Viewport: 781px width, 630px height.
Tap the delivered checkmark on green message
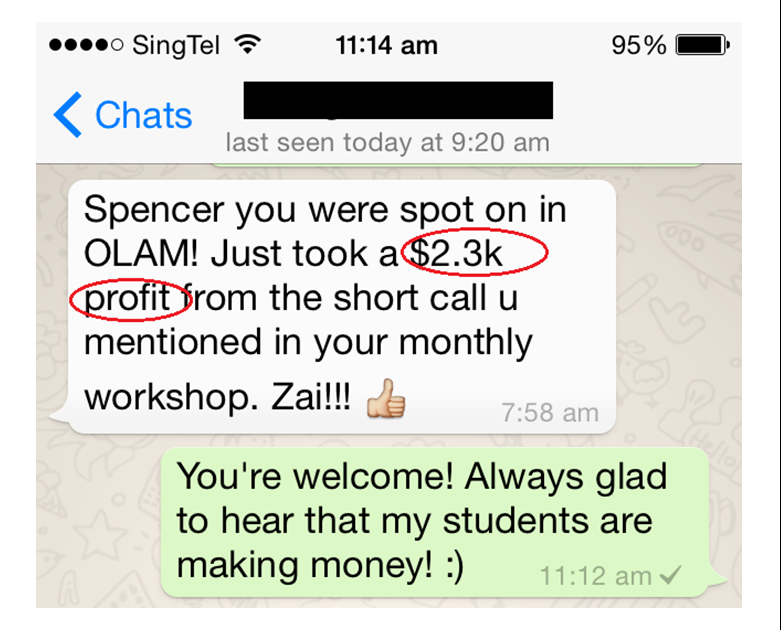click(670, 575)
